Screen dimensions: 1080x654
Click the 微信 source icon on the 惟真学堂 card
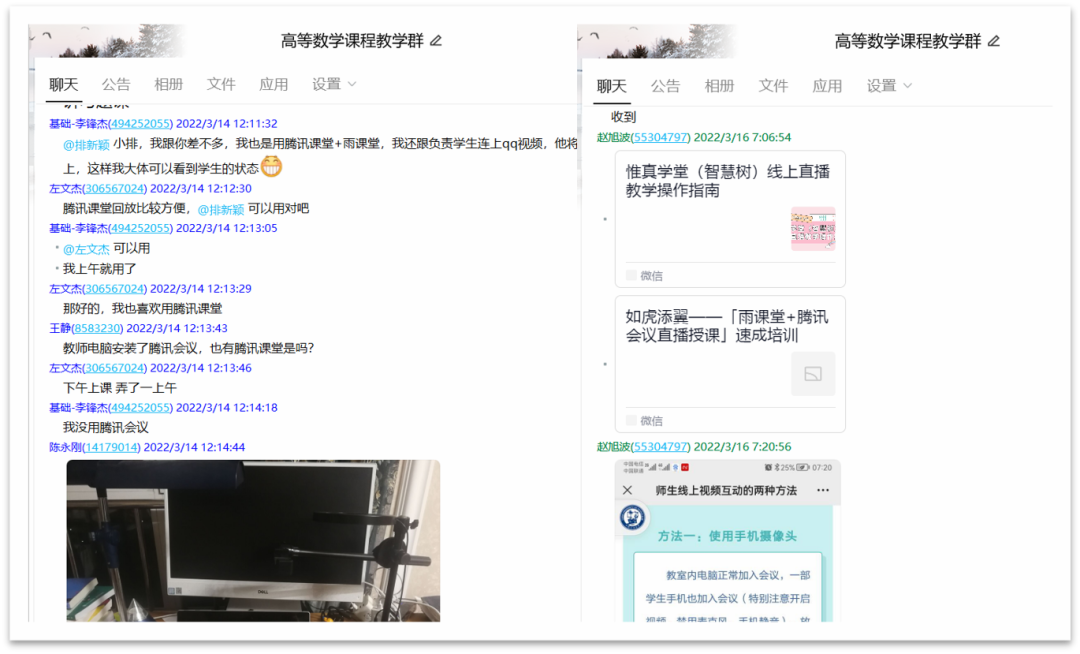point(631,275)
